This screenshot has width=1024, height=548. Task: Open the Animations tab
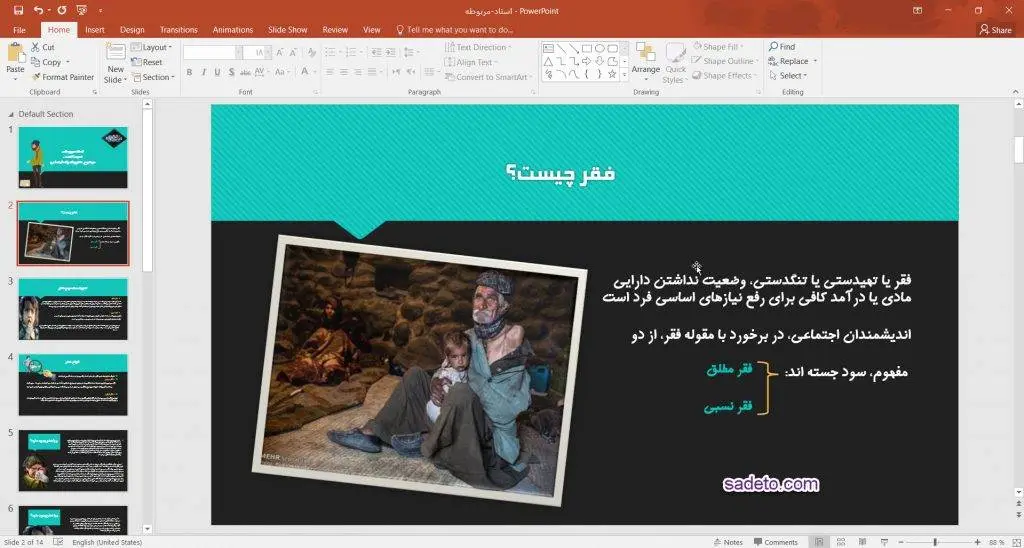coord(232,30)
